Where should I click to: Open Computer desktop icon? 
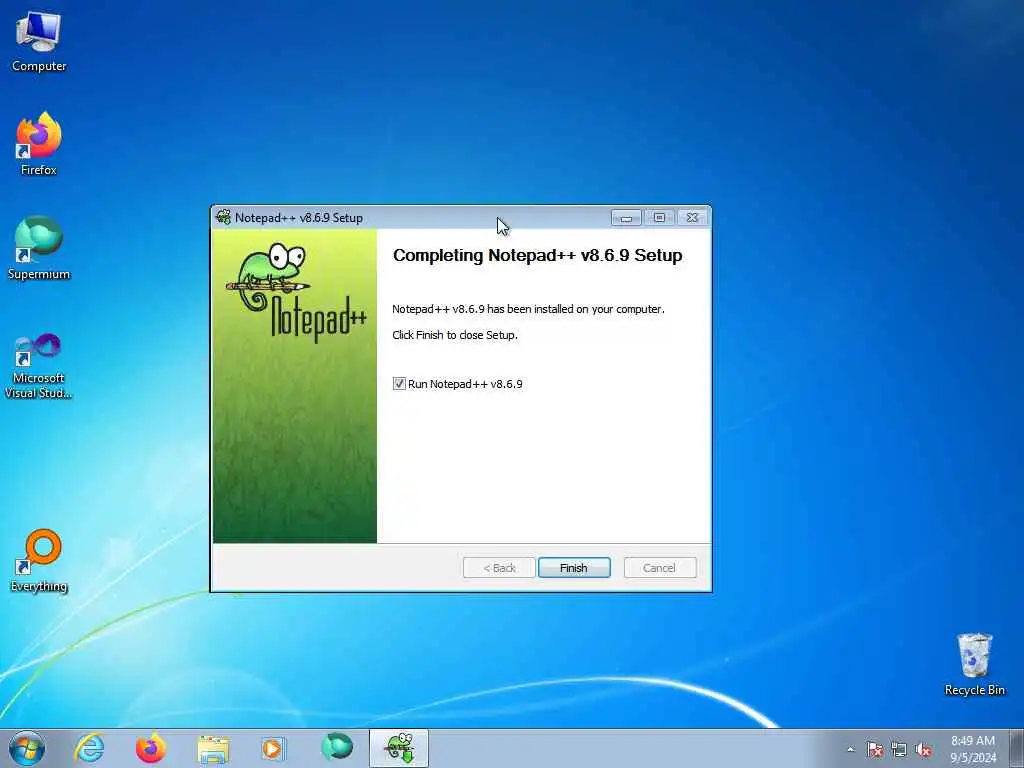(x=39, y=40)
